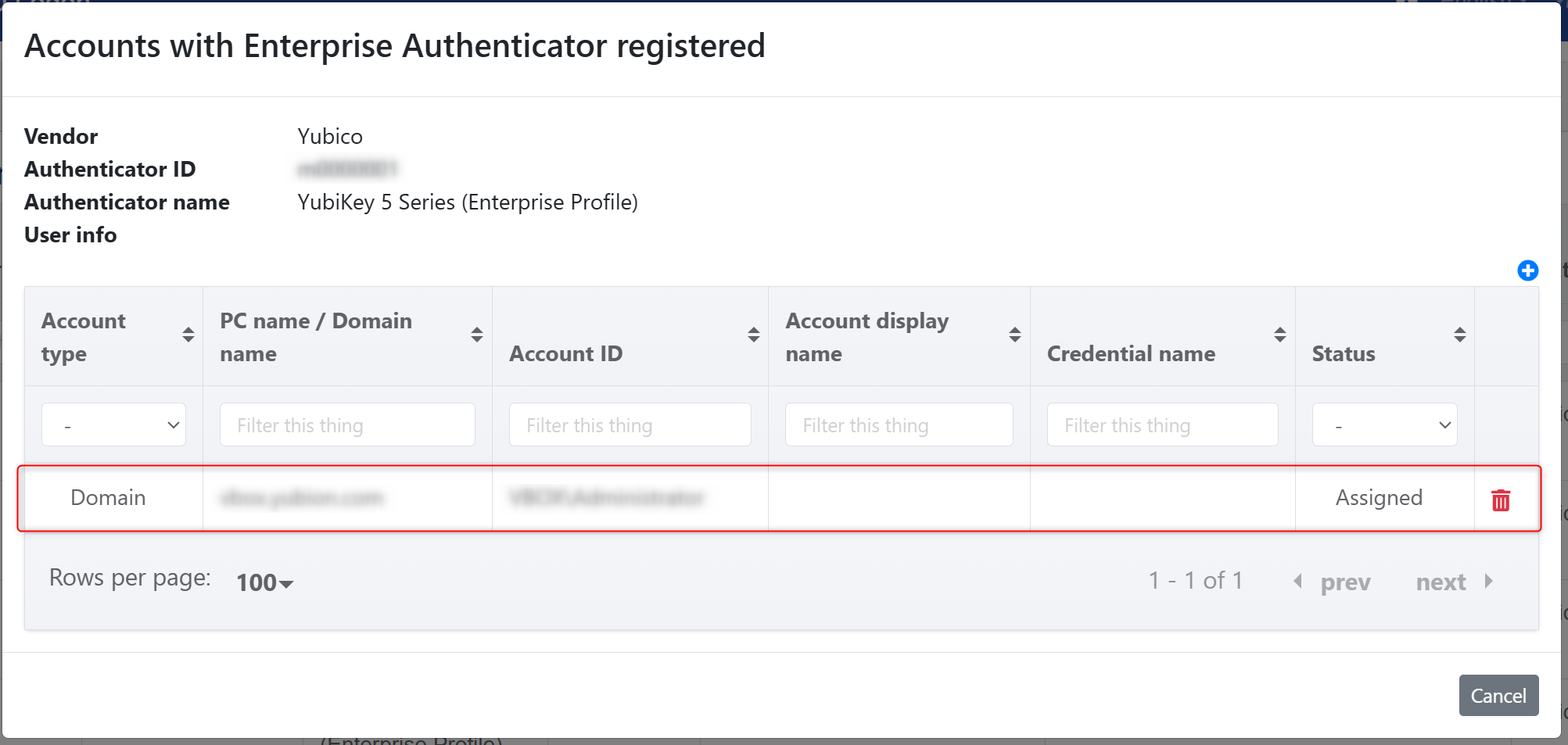The height and width of the screenshot is (745, 1568).
Task: Open the Rows per page 100 dropdown
Action: [264, 582]
